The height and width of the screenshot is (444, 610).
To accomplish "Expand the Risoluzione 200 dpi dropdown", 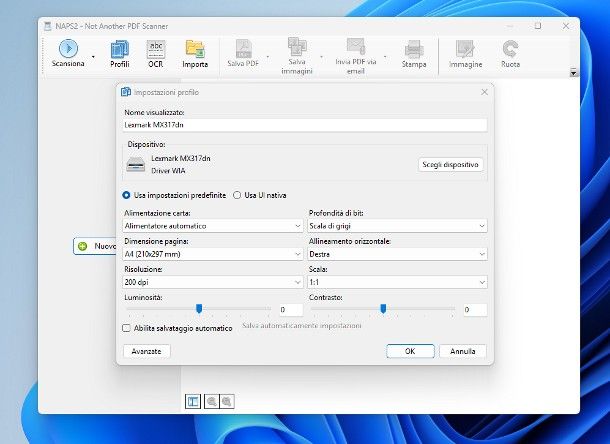I will (x=212, y=283).
